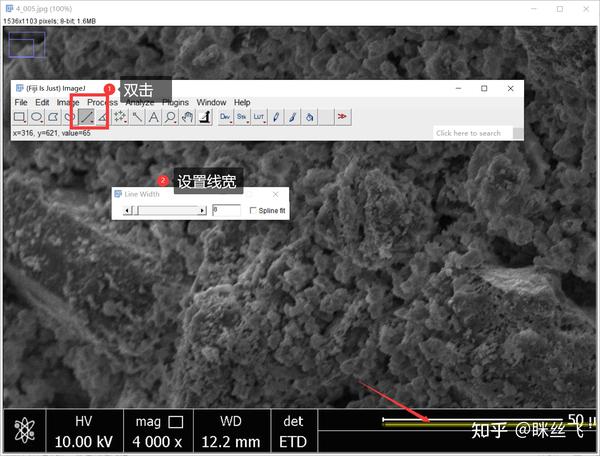
Task: Click the 'ETD' detector label
Action: pyautogui.click(x=293, y=442)
